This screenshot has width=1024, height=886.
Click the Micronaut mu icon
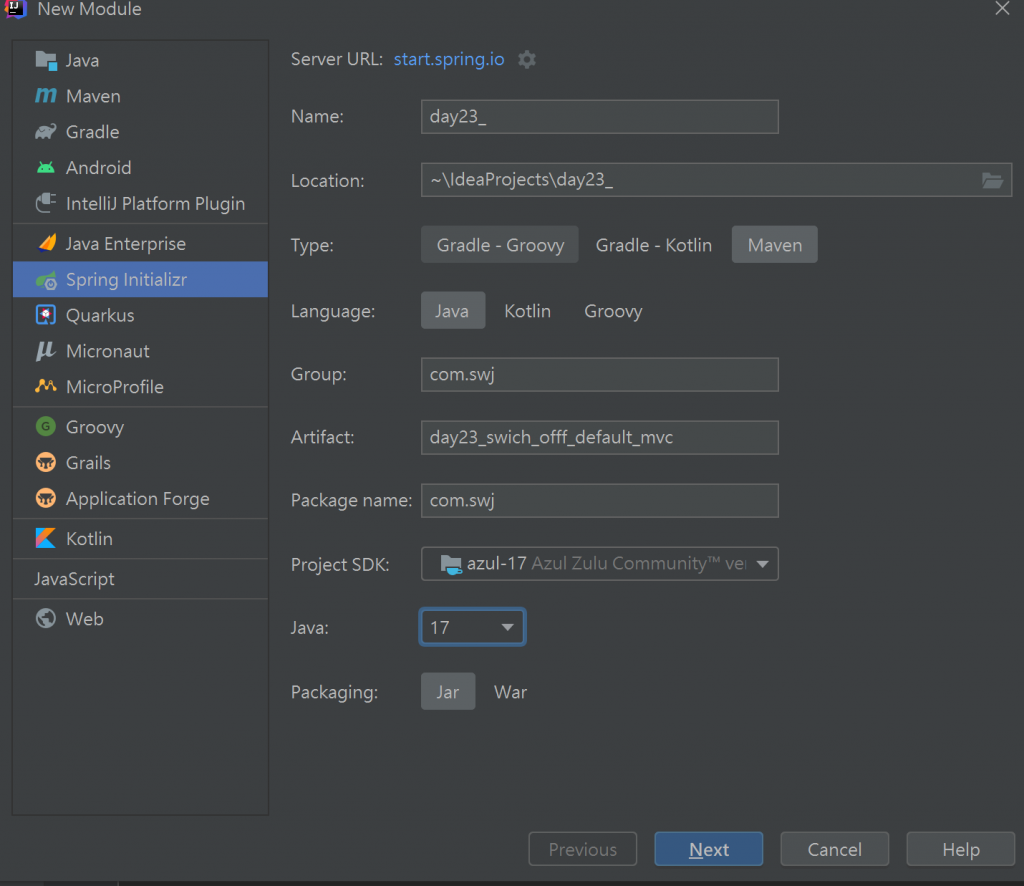coord(45,351)
